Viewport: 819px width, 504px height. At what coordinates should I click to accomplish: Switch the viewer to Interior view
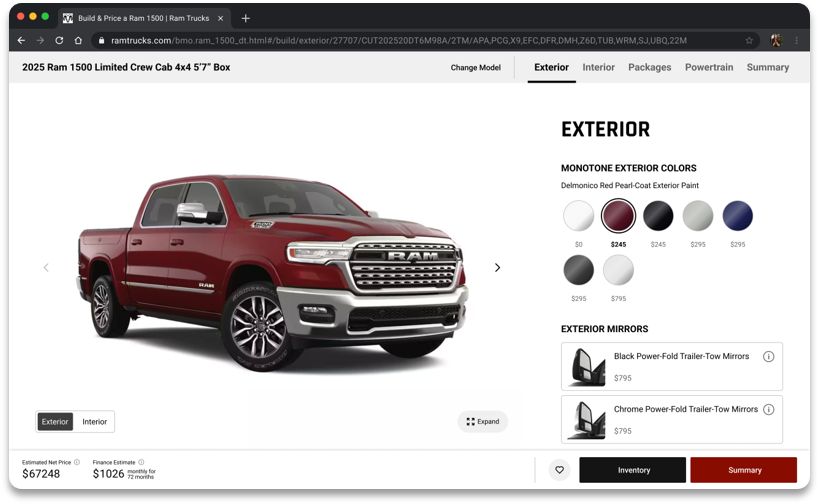(95, 421)
